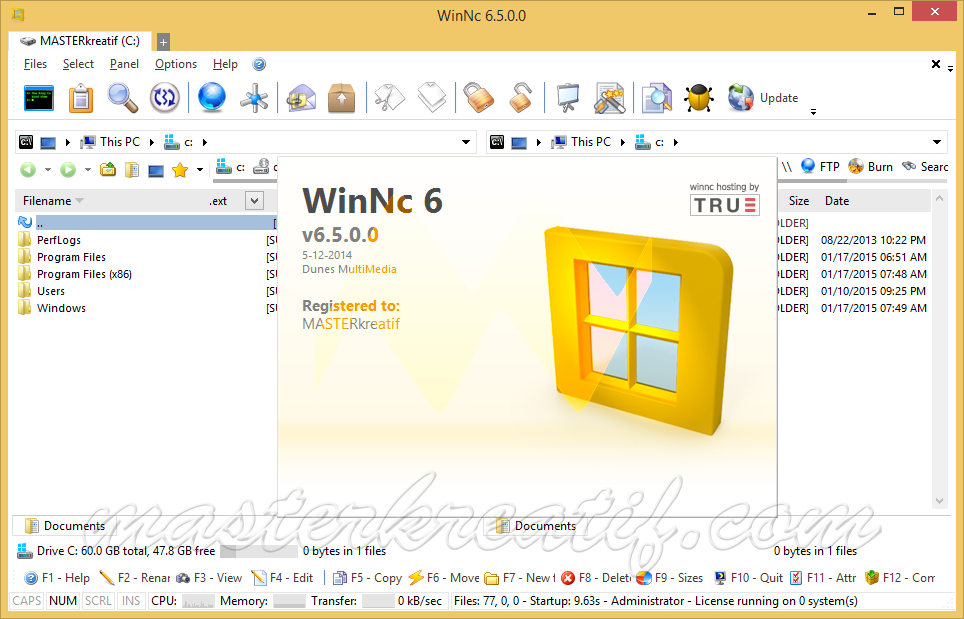Select the parent directory '..' row

click(146, 223)
